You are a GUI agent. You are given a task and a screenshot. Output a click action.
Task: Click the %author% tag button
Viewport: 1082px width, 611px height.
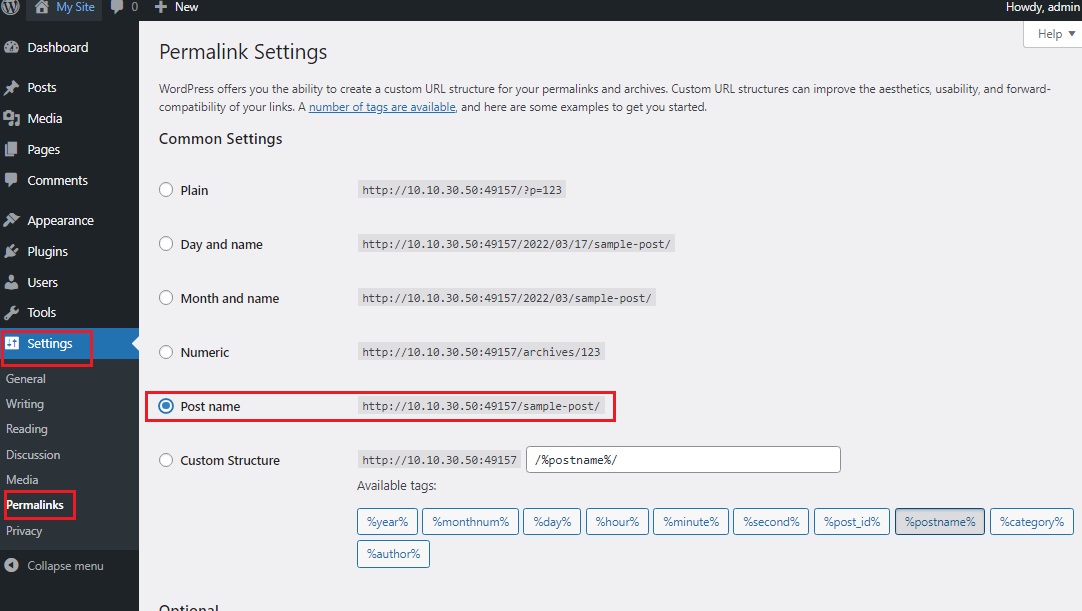[393, 554]
